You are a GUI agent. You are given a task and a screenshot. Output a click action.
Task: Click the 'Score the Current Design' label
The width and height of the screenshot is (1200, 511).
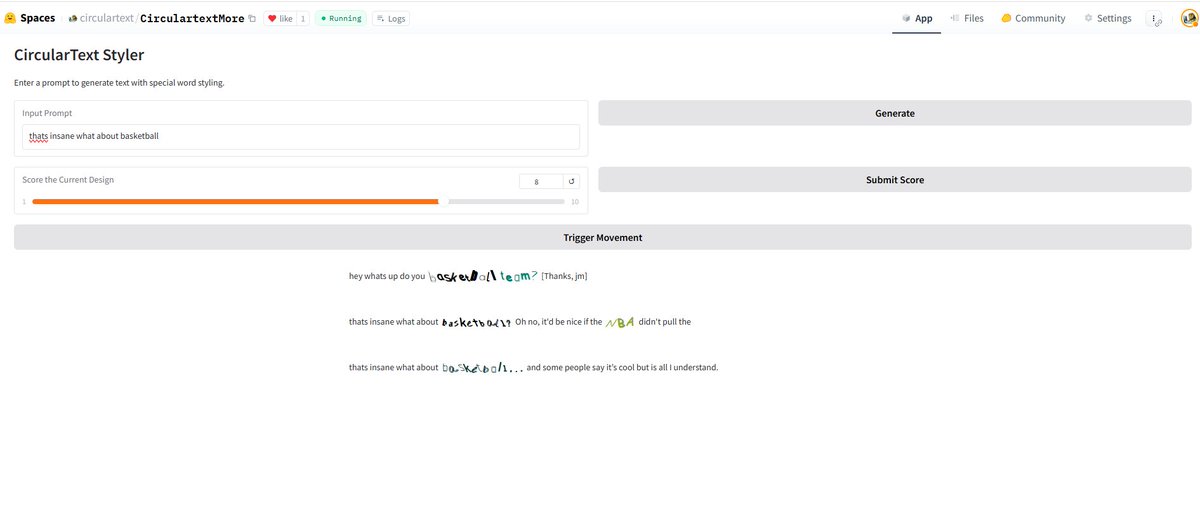68,180
